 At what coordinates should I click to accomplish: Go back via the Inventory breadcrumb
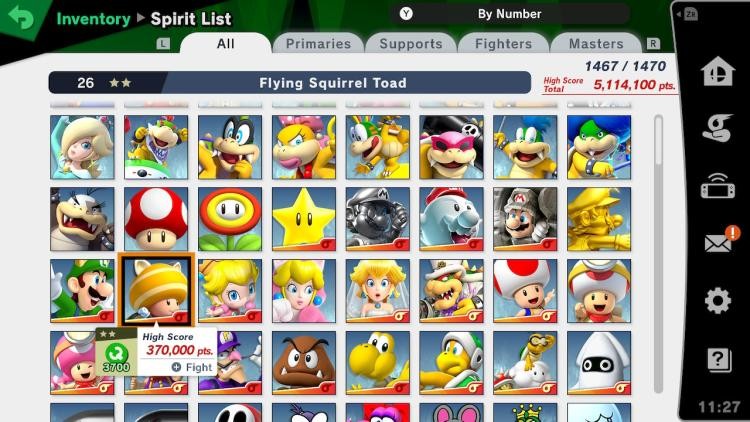point(93,19)
